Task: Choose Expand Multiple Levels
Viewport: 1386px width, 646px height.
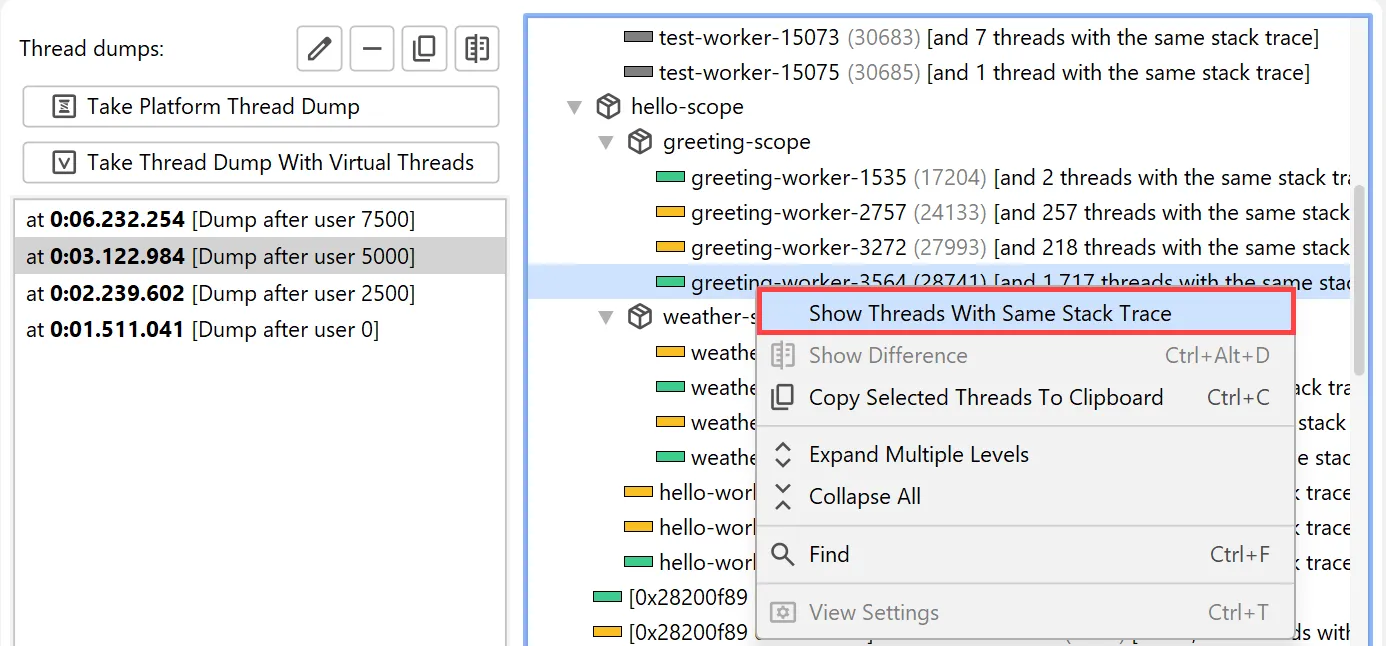Action: [x=1025, y=455]
